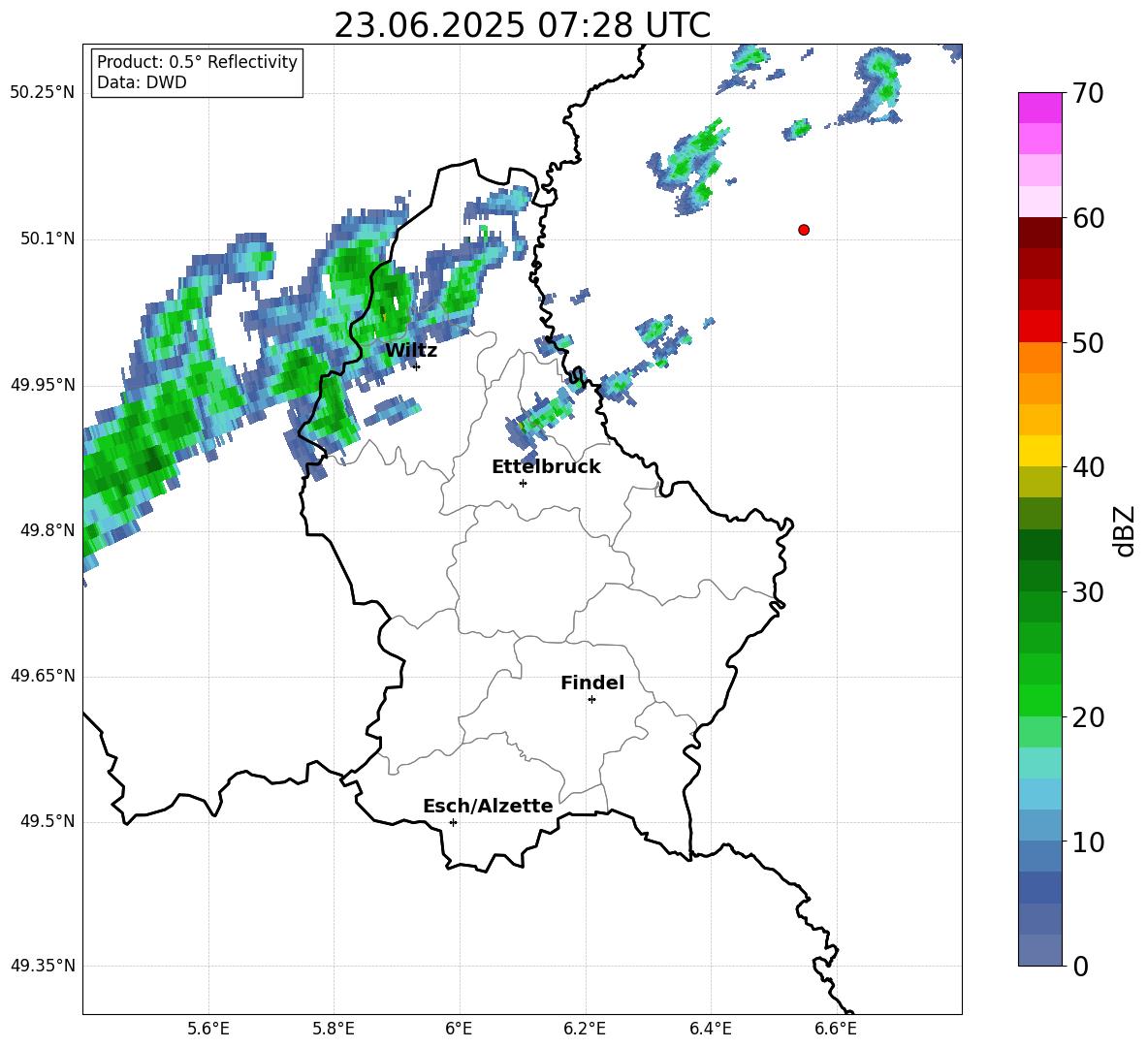Click the Ettelbruck cross marker
Viewport: 1148px width, 1048px height.
click(523, 483)
